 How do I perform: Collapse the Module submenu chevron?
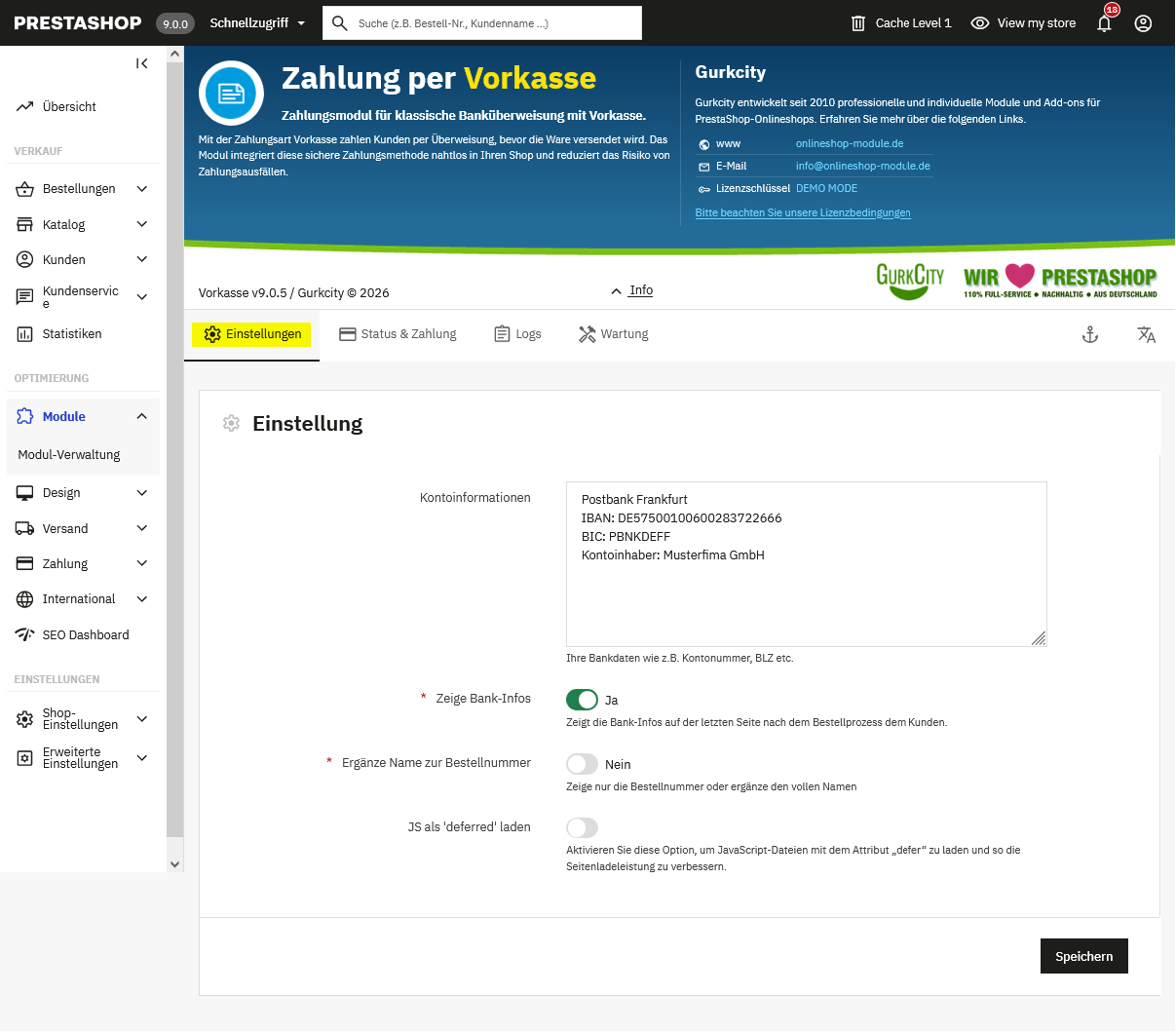click(142, 416)
